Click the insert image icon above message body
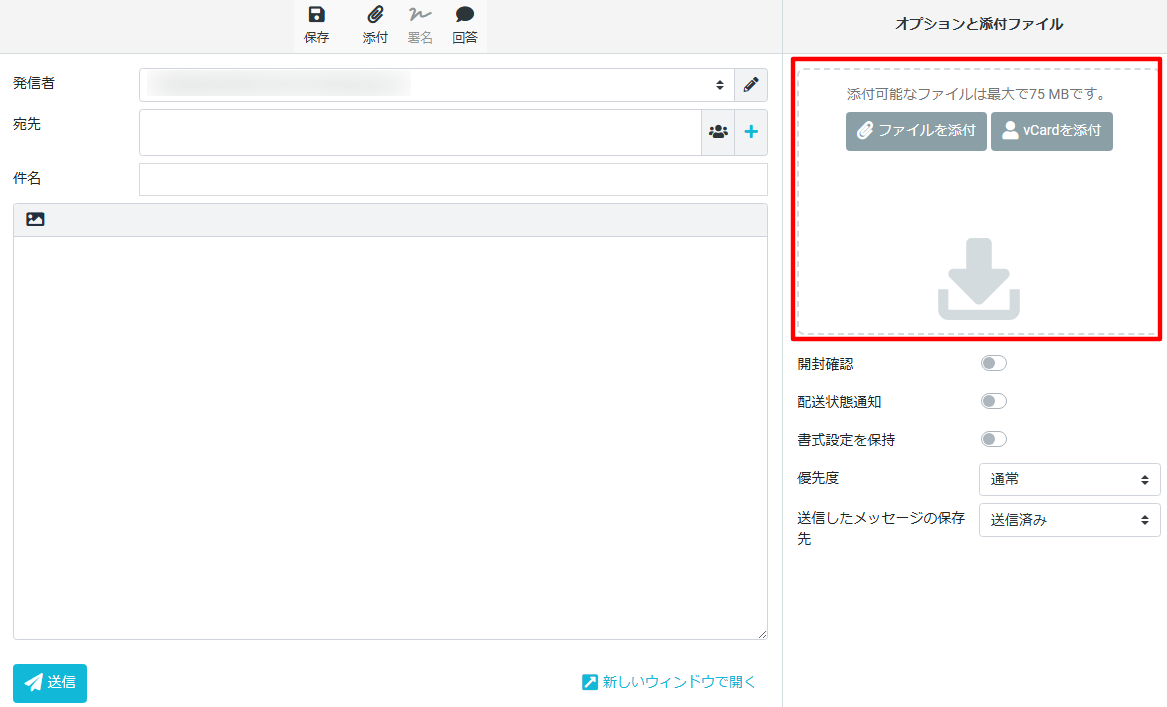Viewport: 1167px width, 707px height. click(35, 220)
